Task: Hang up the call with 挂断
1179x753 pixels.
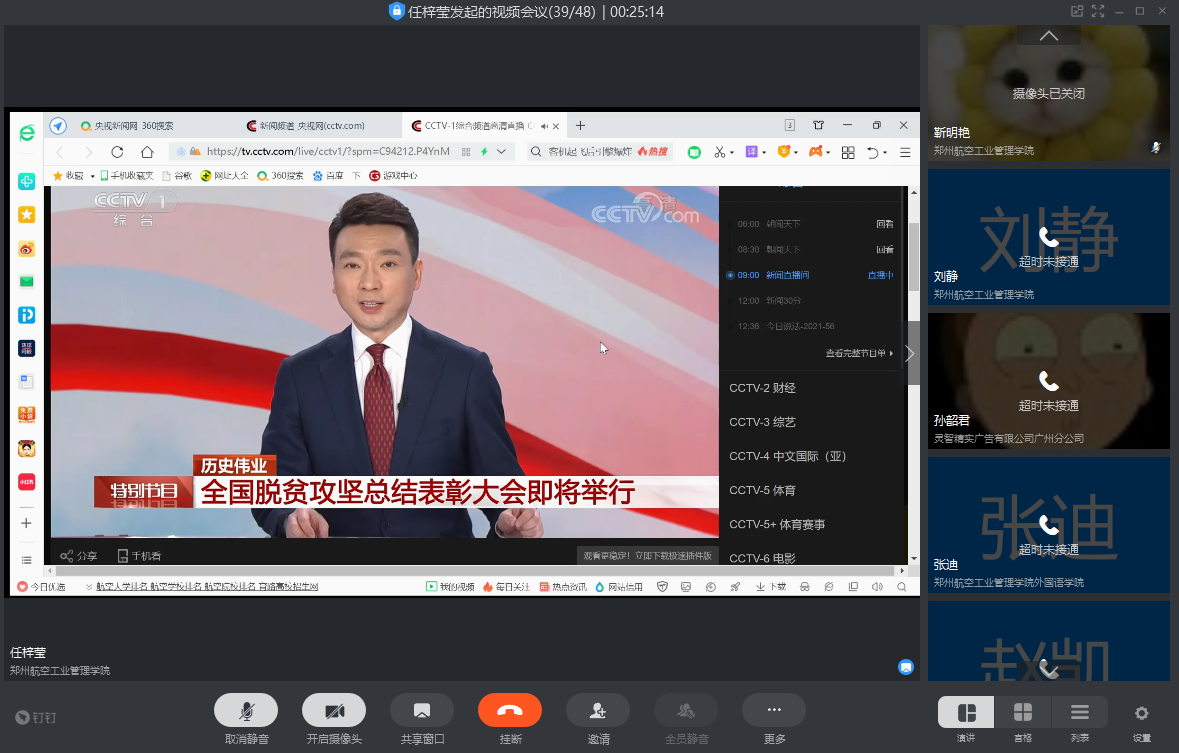Action: point(510,711)
